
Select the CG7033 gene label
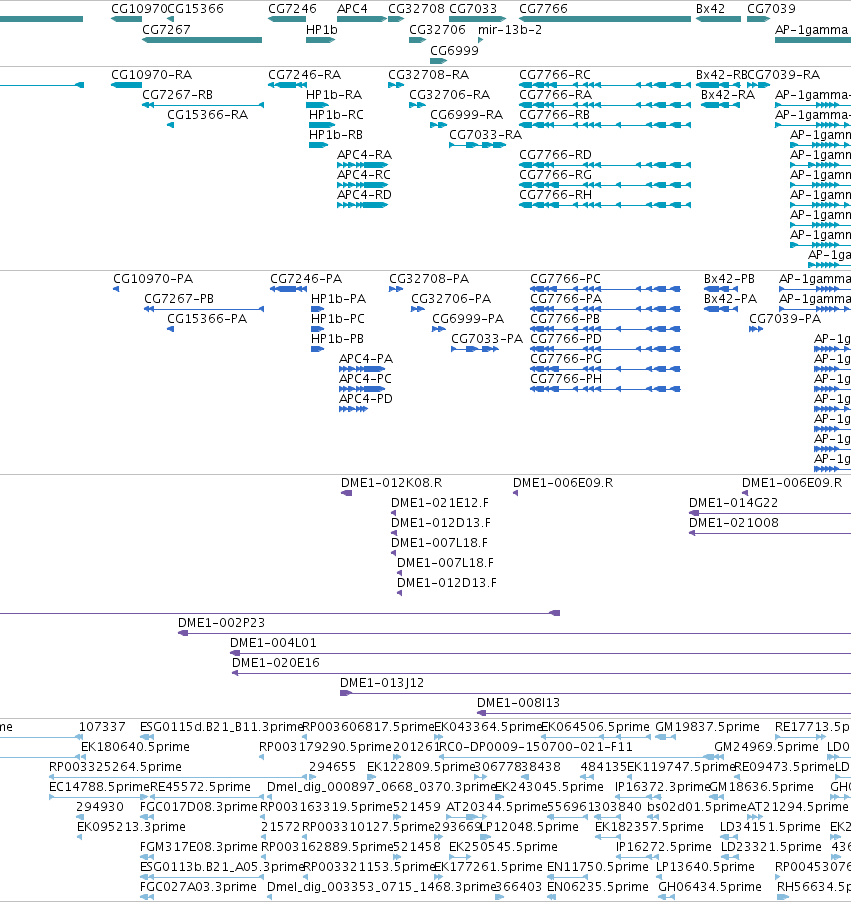point(473,9)
